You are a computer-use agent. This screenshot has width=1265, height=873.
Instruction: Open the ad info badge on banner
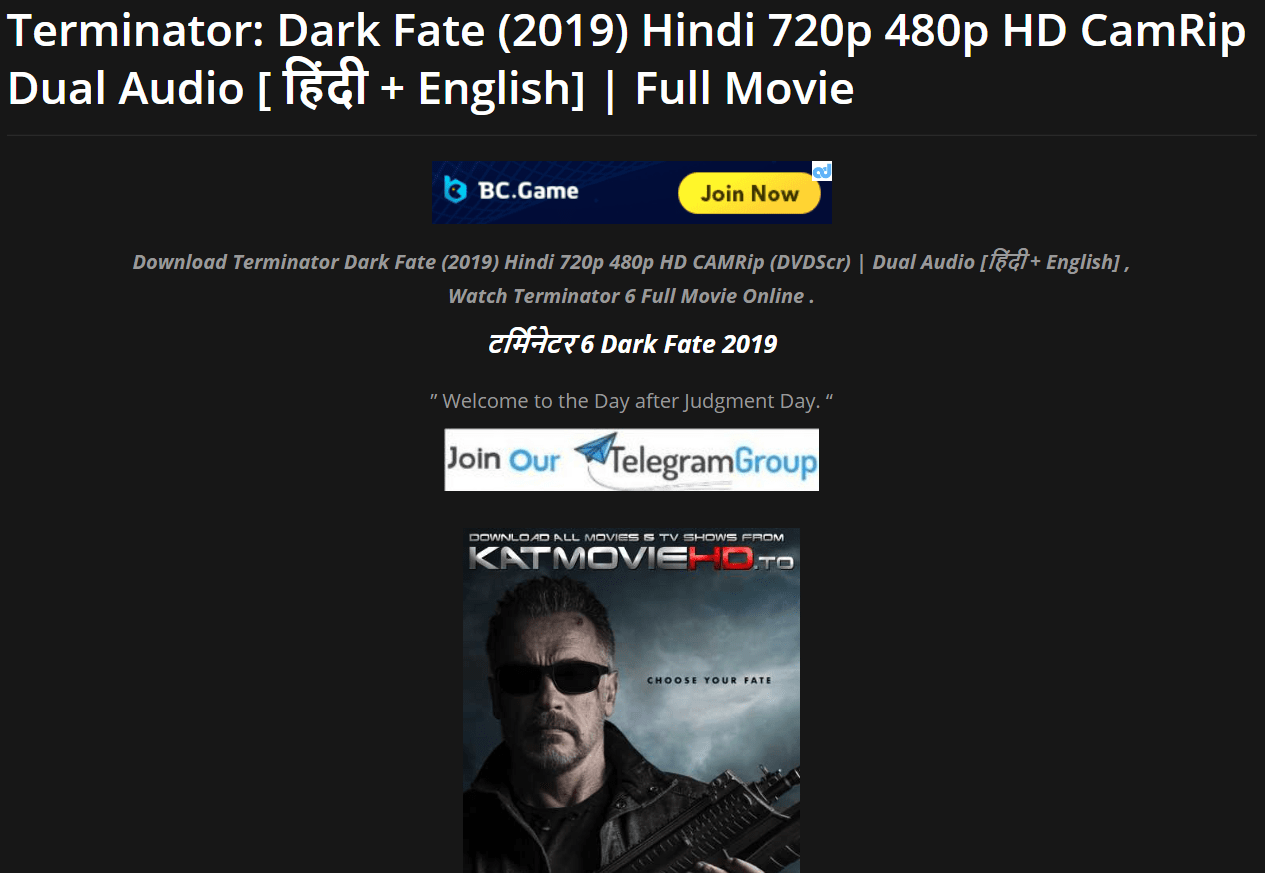click(821, 172)
